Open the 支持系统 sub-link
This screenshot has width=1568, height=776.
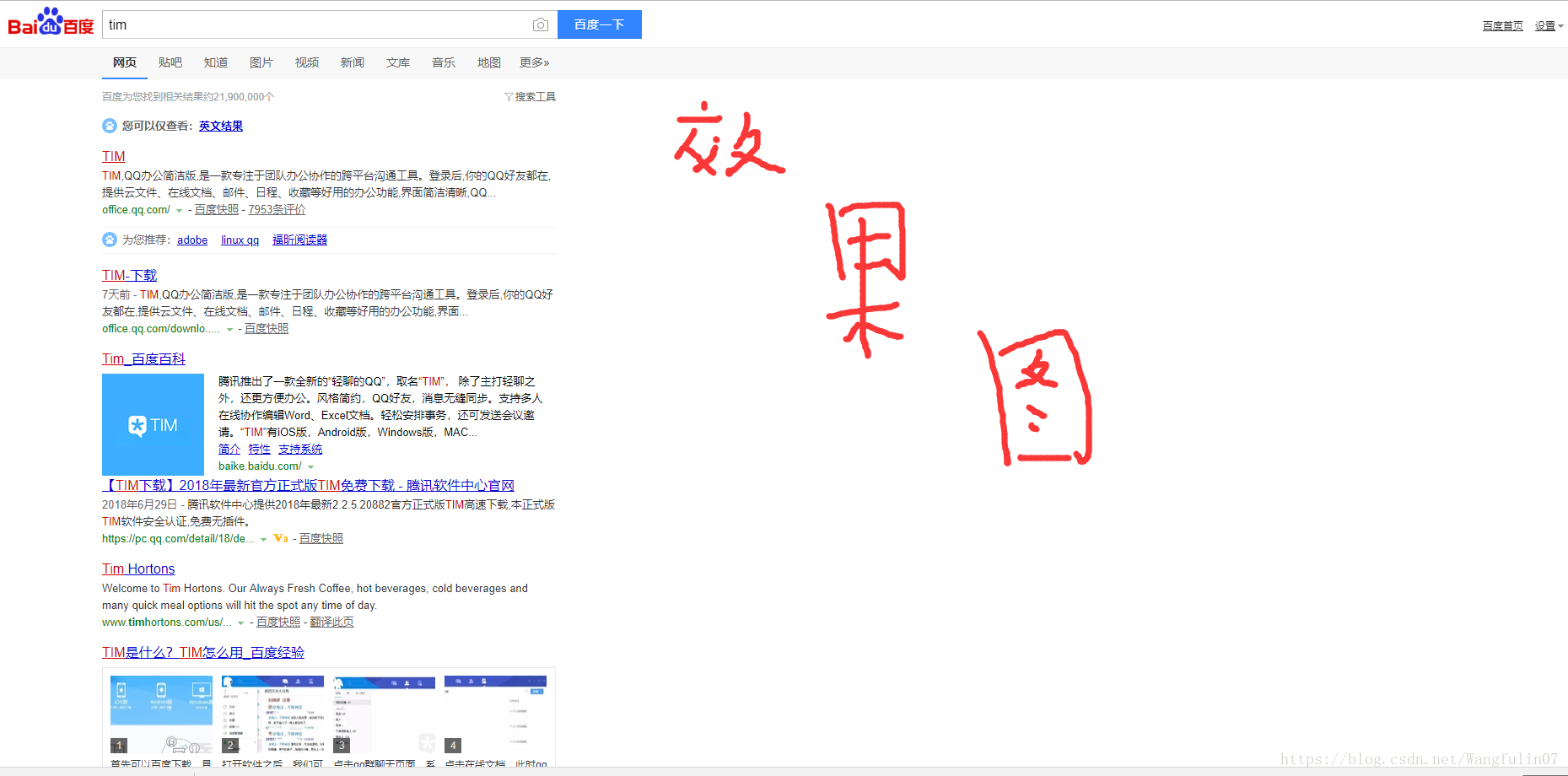coord(300,450)
